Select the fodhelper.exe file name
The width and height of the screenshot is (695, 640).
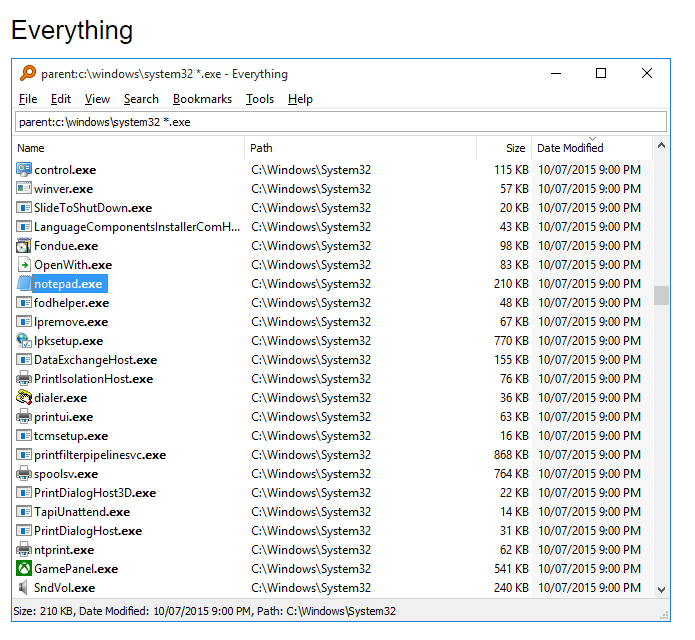[71, 303]
